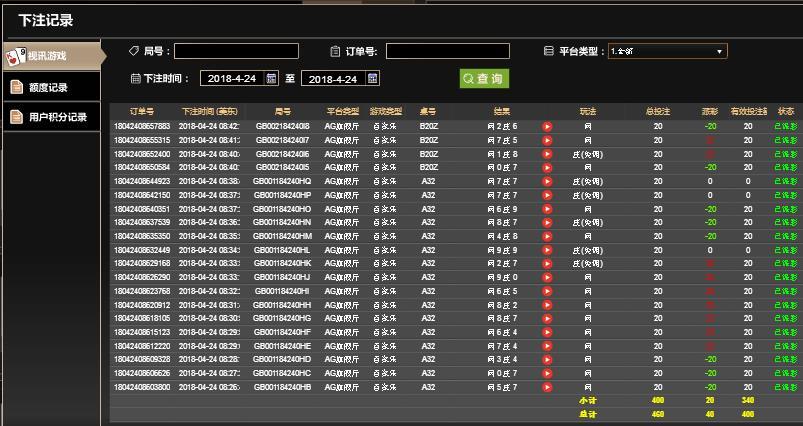
Task: Click the 总计 grand total label
Action: (x=588, y=414)
